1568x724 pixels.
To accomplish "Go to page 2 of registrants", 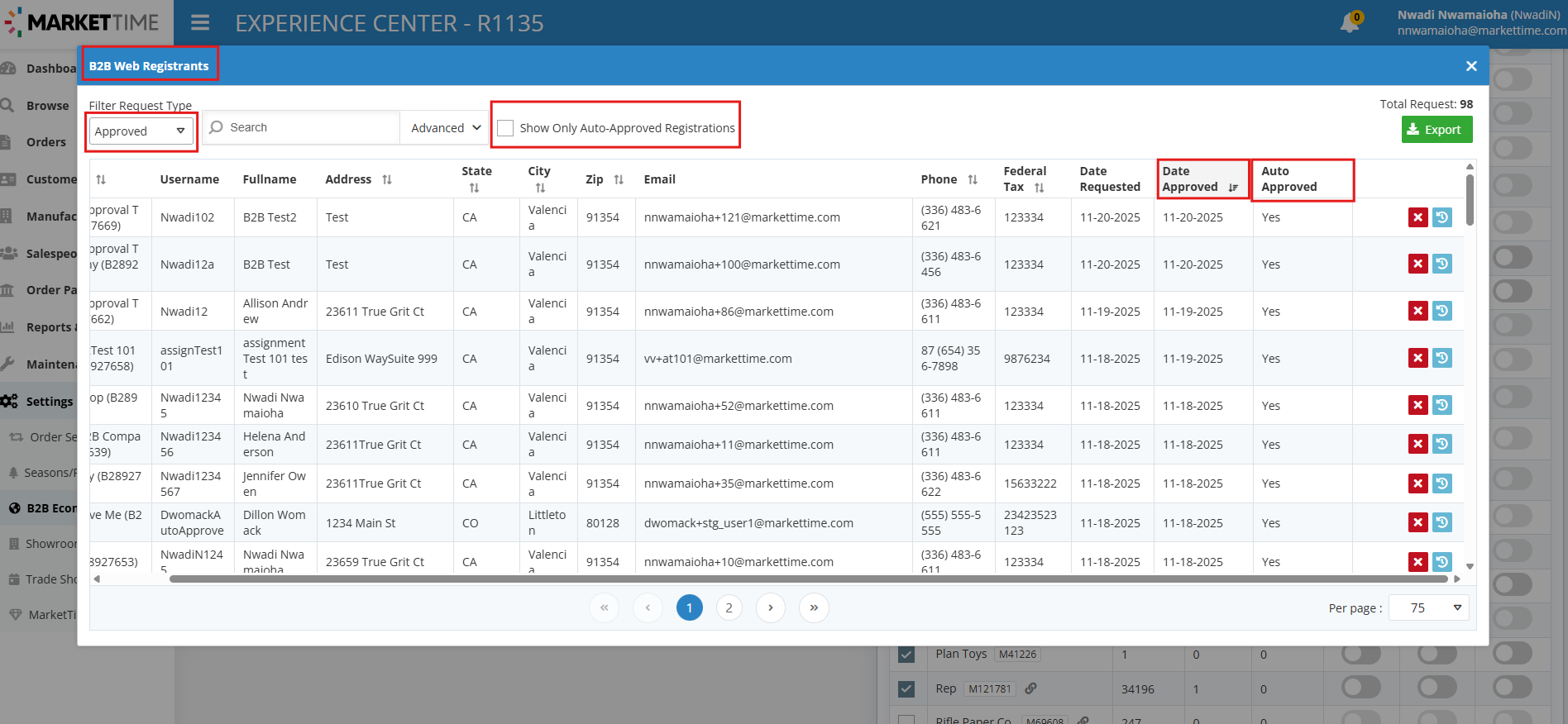I will [729, 607].
